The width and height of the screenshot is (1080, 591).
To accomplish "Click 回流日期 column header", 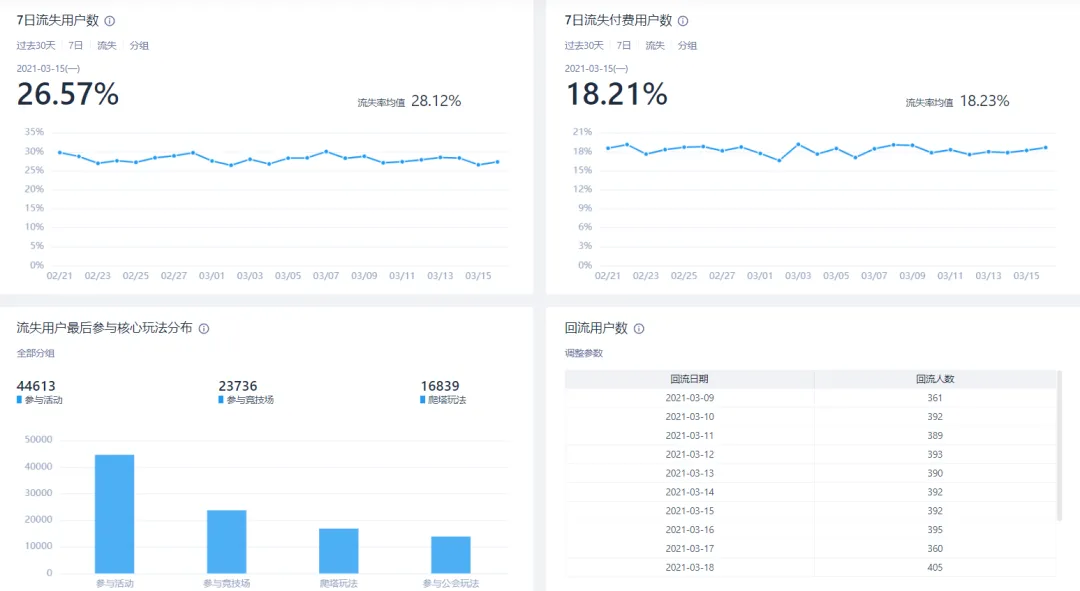I will (x=689, y=379).
